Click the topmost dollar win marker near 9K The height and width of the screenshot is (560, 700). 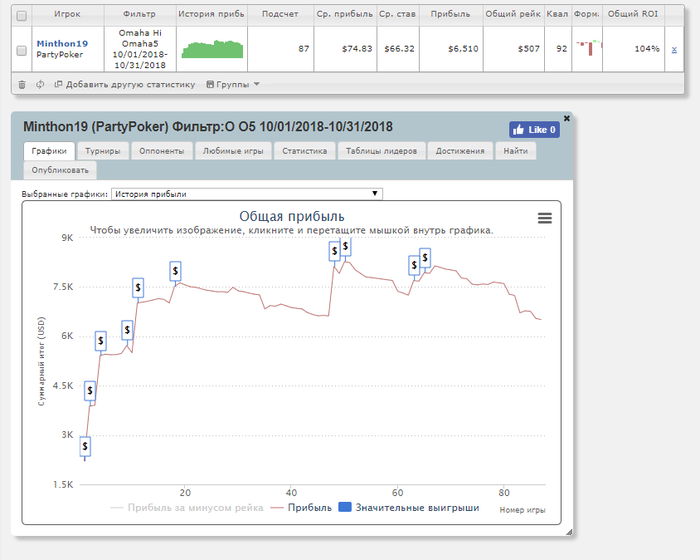coord(345,247)
